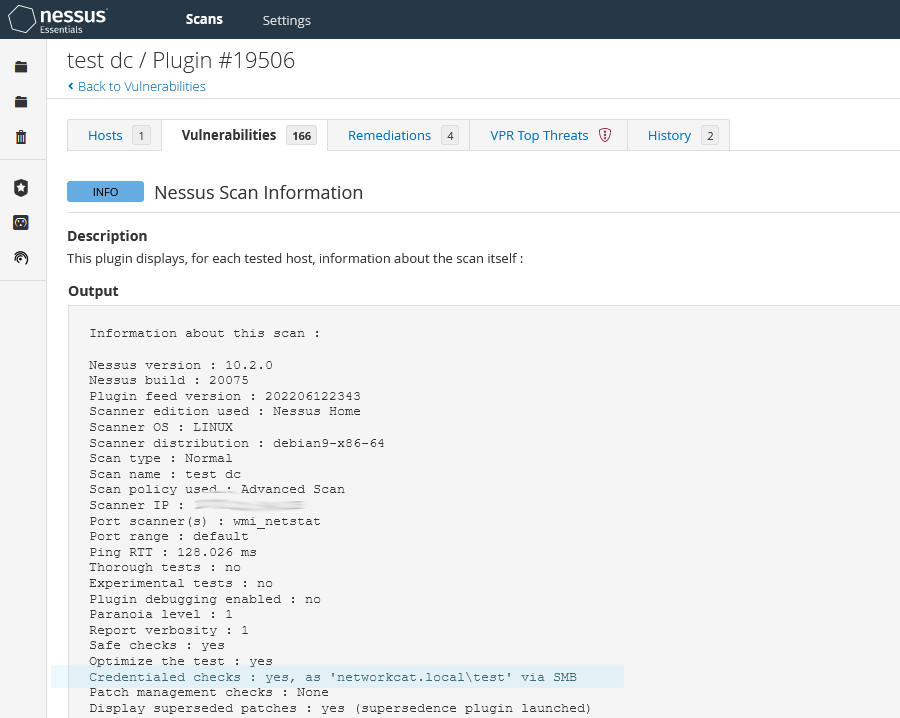
Task: Open the shield-star Policies sidebar icon
Action: point(21,188)
